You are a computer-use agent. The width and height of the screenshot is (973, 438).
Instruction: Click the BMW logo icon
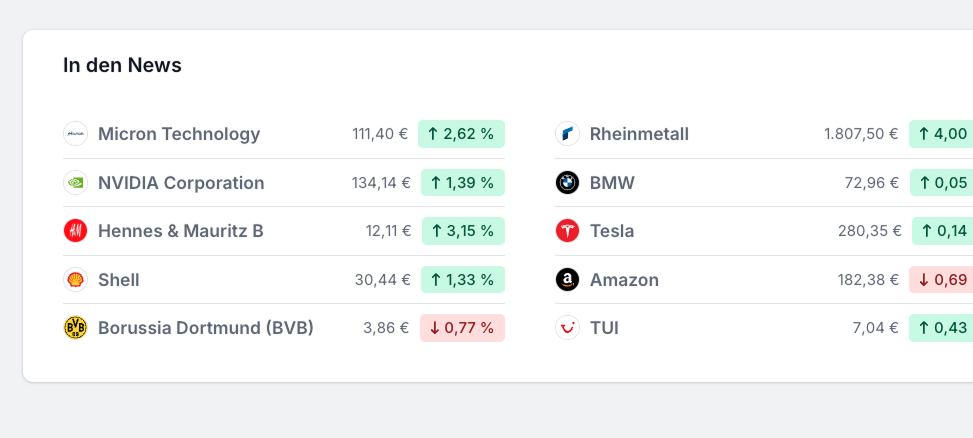(567, 183)
